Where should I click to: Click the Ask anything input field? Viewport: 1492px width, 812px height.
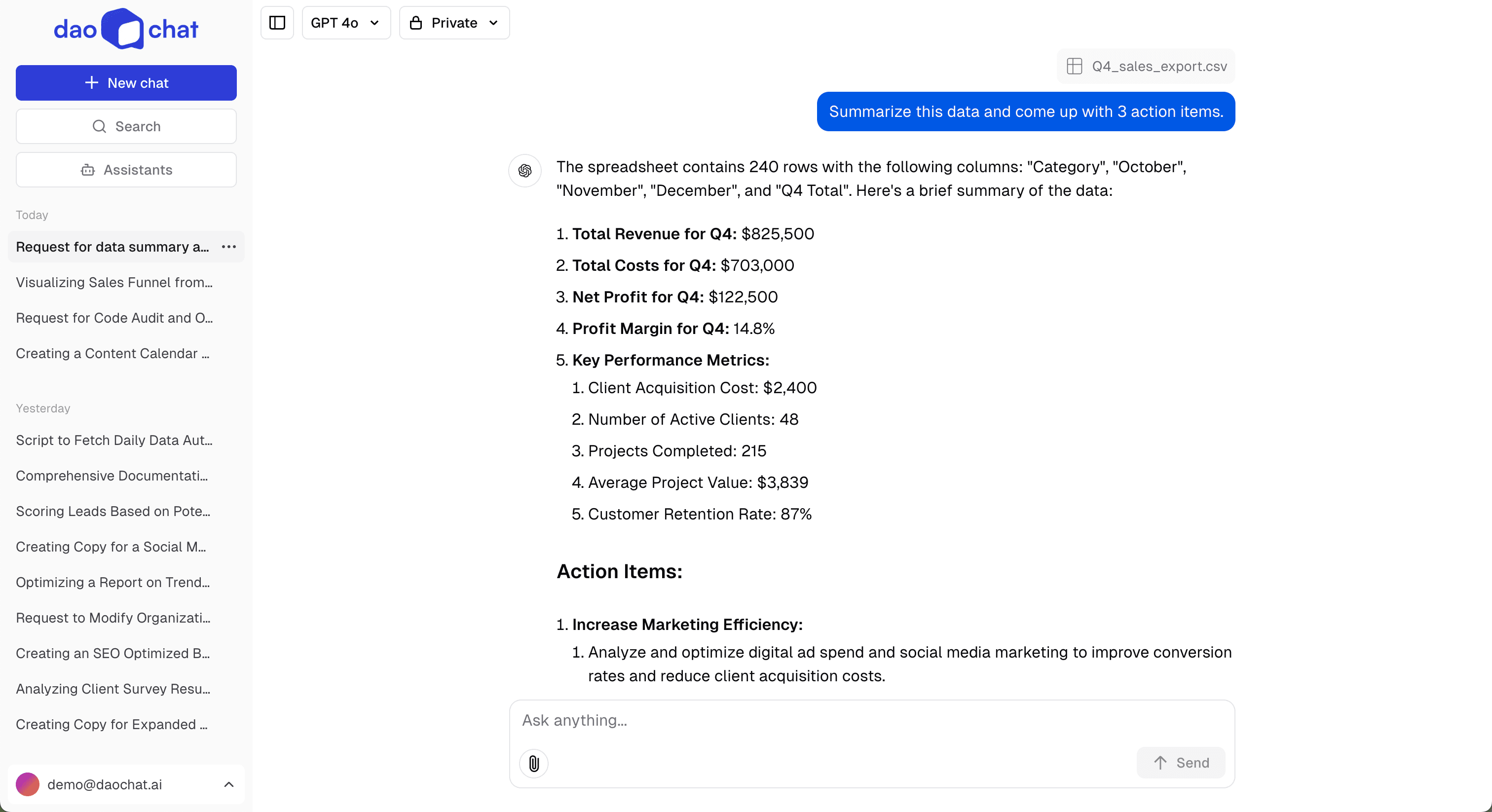(811, 721)
